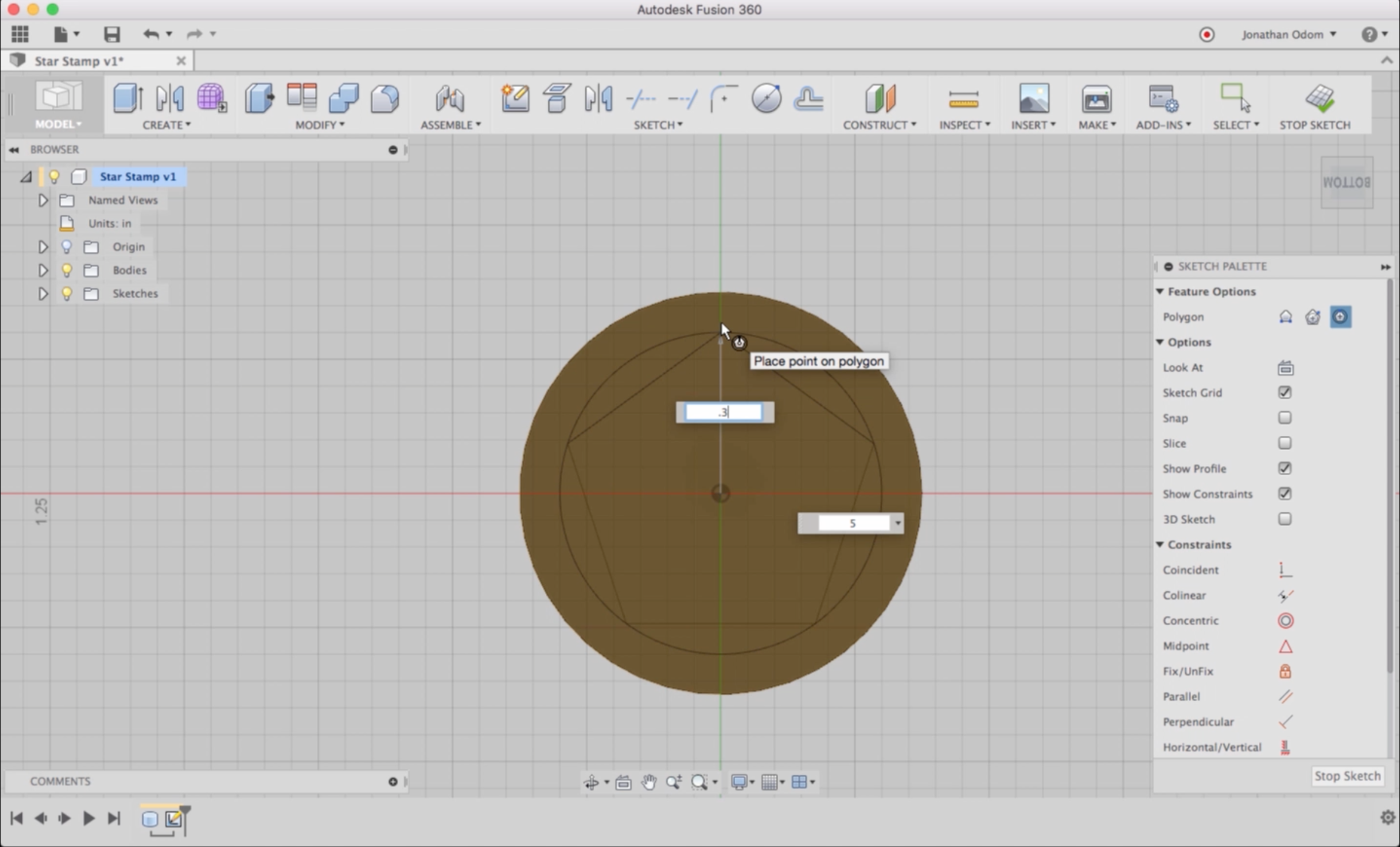Expand the Sketches folder in the browser

pos(43,294)
